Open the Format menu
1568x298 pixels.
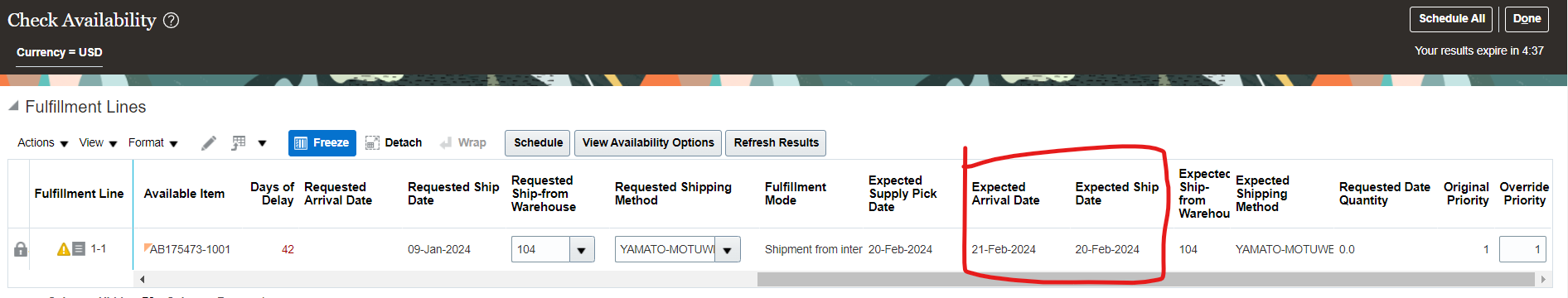153,143
